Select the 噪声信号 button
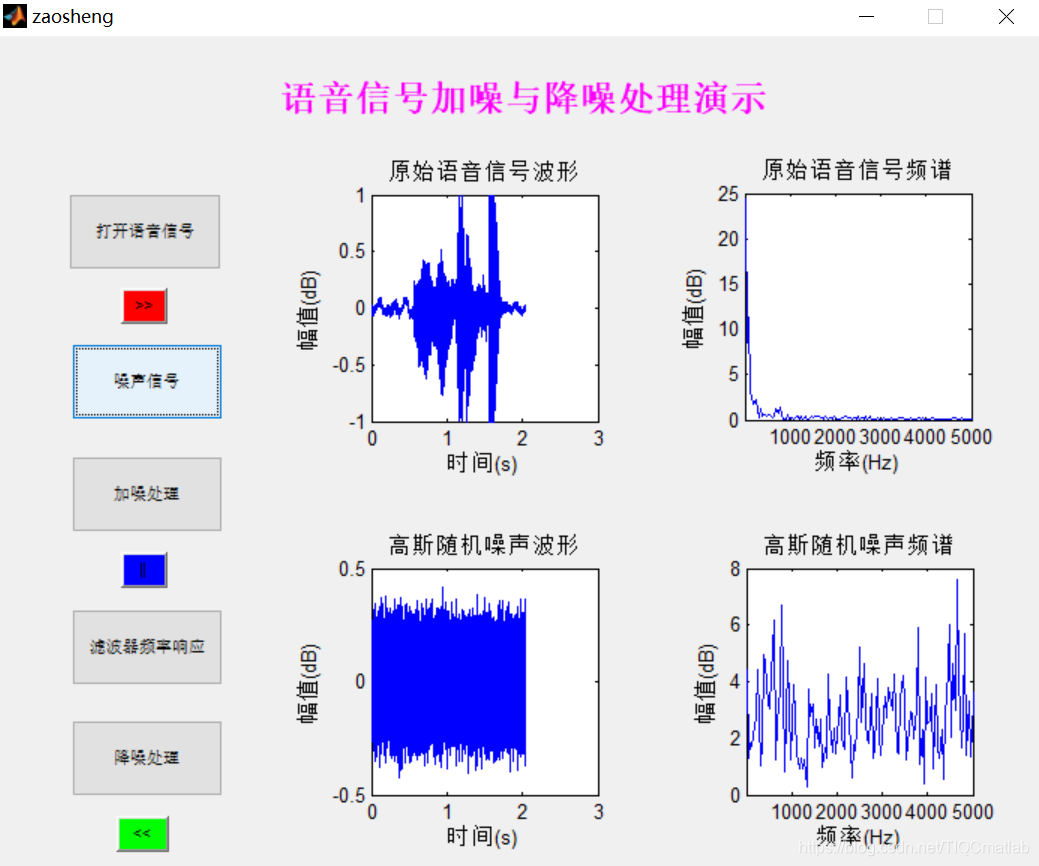The width and height of the screenshot is (1039, 866). point(147,382)
